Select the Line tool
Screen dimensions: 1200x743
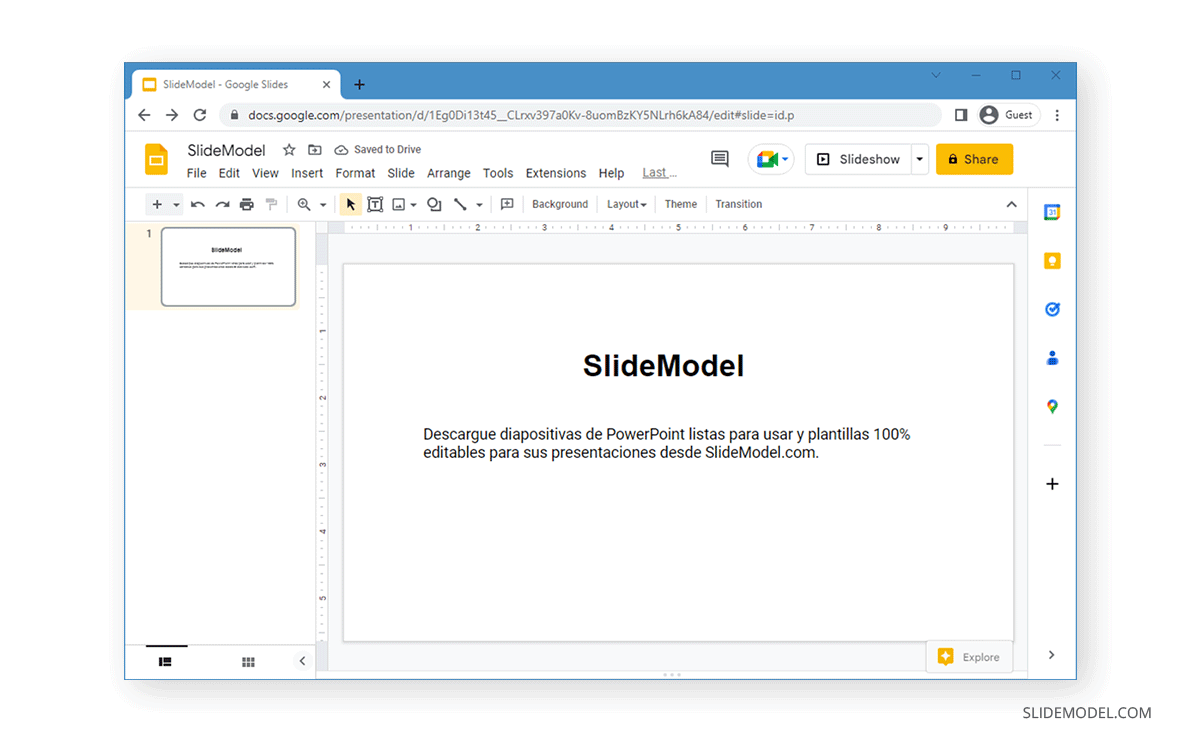click(x=460, y=204)
